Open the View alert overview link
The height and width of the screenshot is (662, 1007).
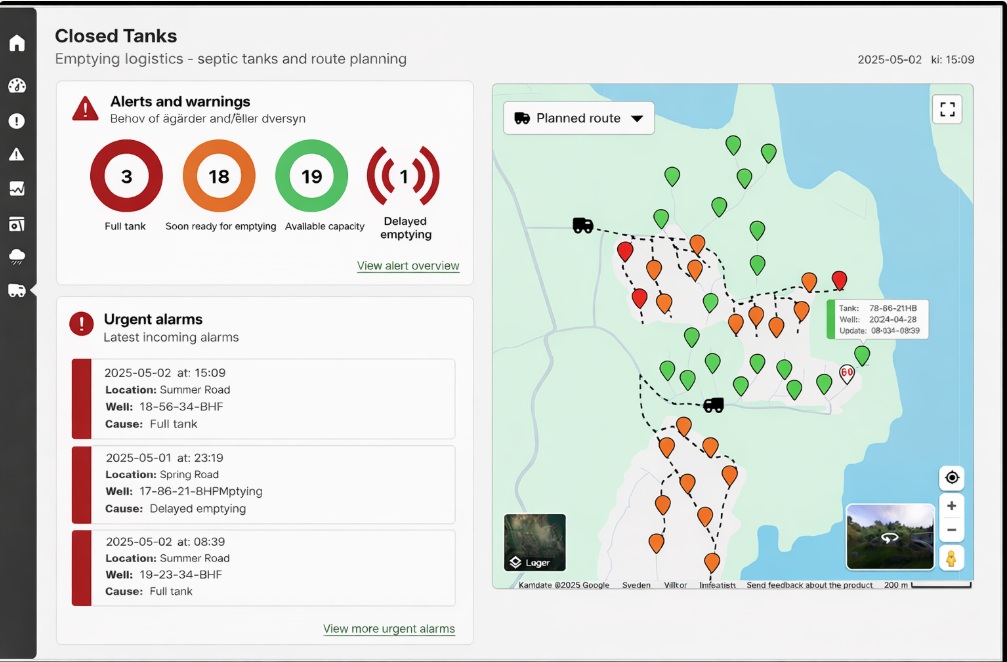pyautogui.click(x=408, y=266)
